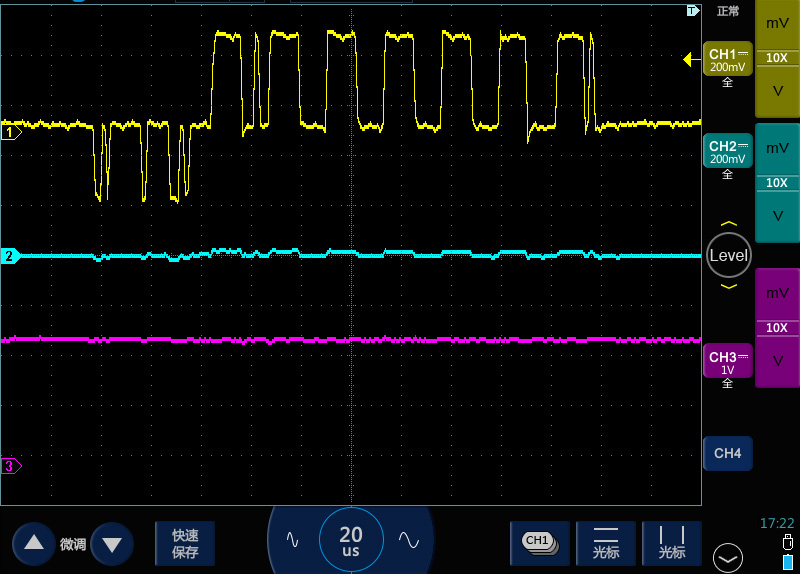The width and height of the screenshot is (800, 574).
Task: Tap the fine-tune down arrow button
Action: [x=112, y=544]
